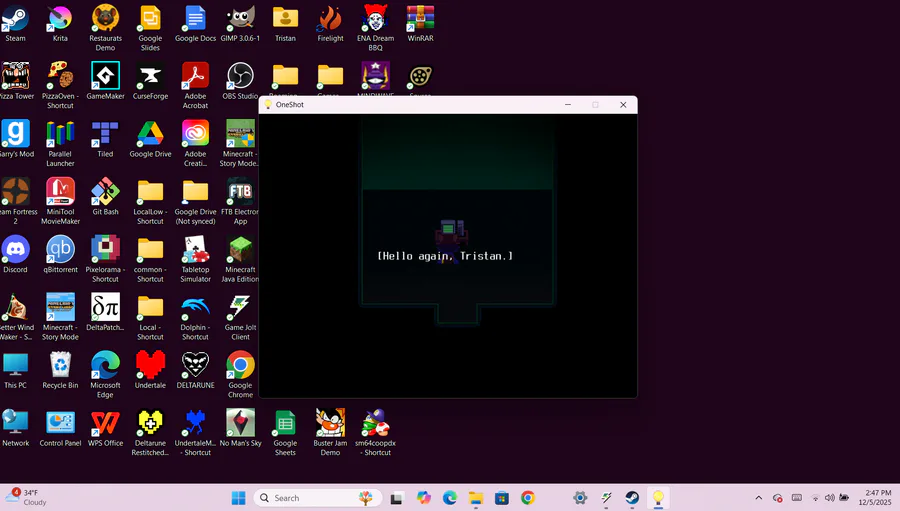Open the Windows Start menu

(x=238, y=498)
